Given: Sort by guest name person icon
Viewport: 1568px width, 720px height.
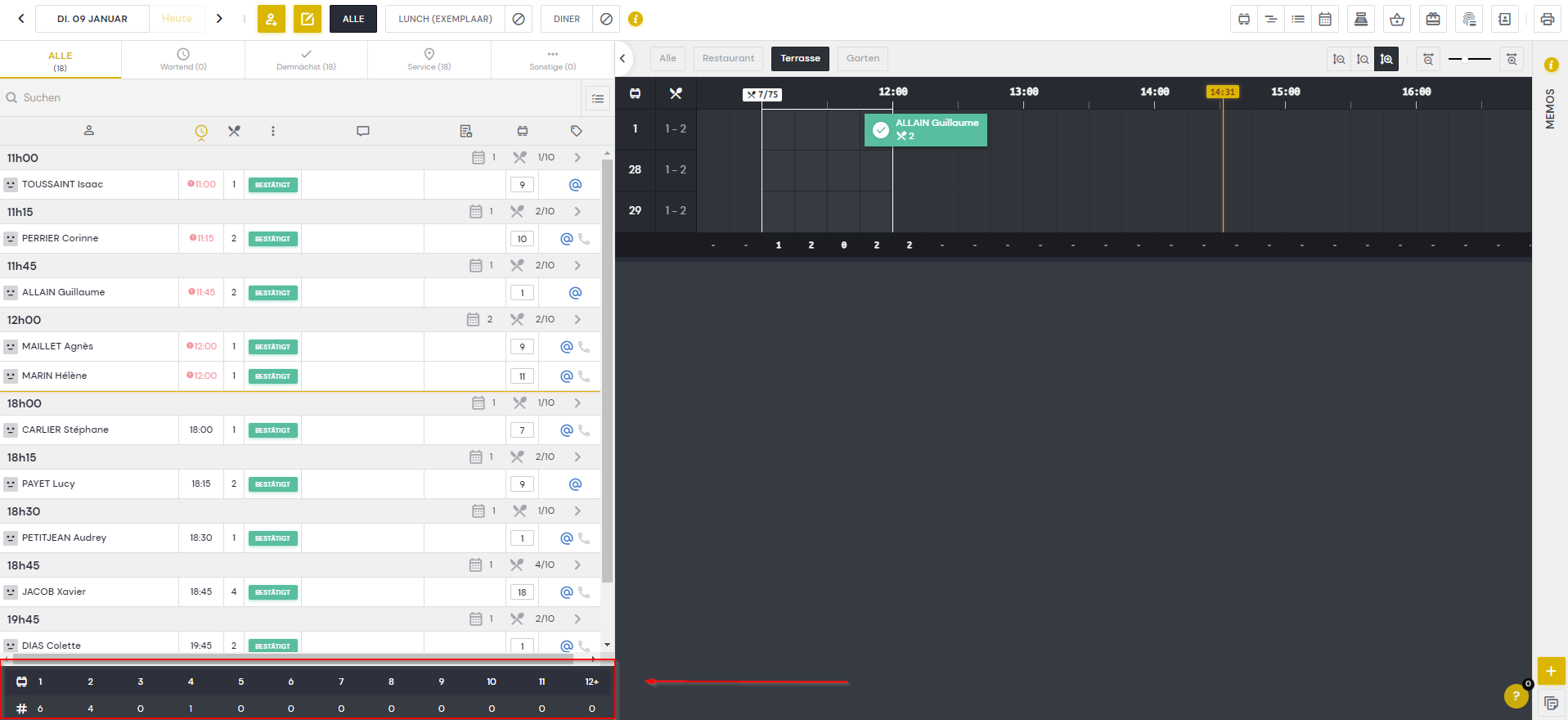Looking at the screenshot, I should (x=89, y=131).
